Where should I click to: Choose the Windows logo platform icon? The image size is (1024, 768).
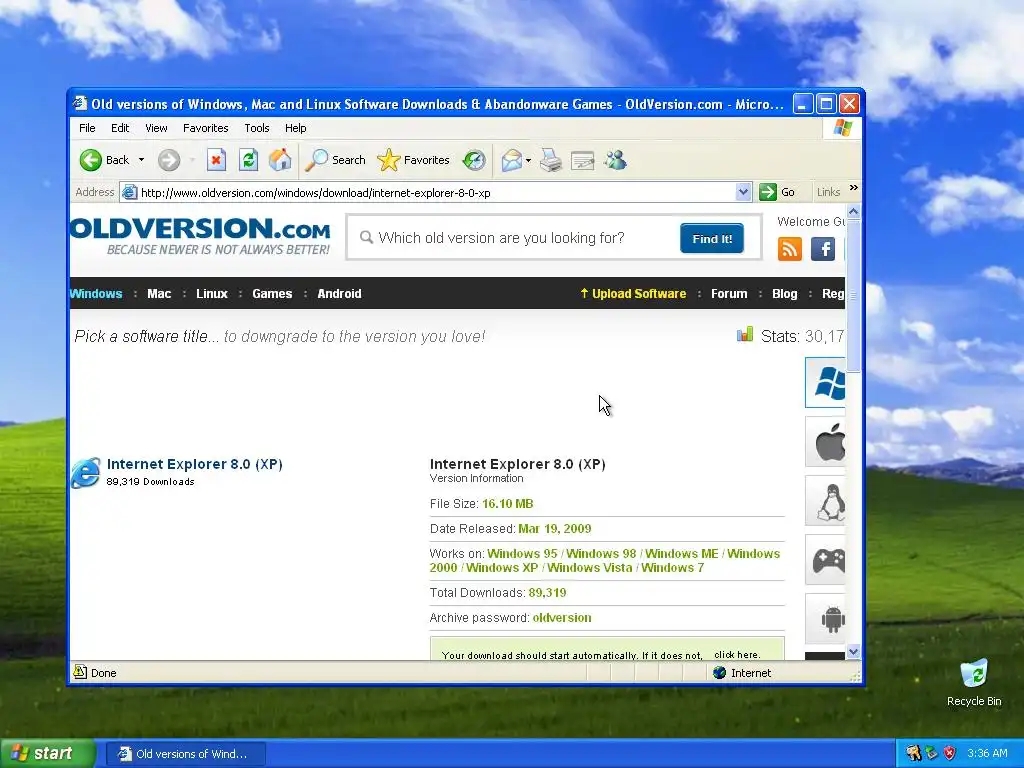click(x=825, y=383)
